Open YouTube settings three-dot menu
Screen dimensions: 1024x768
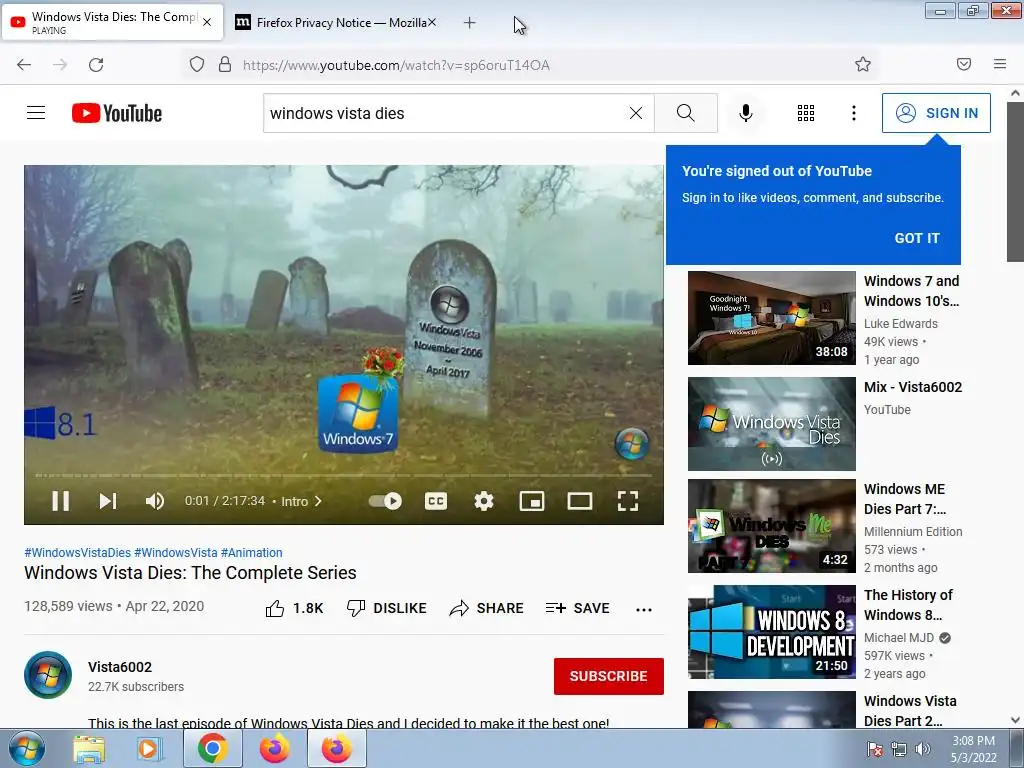coord(854,113)
